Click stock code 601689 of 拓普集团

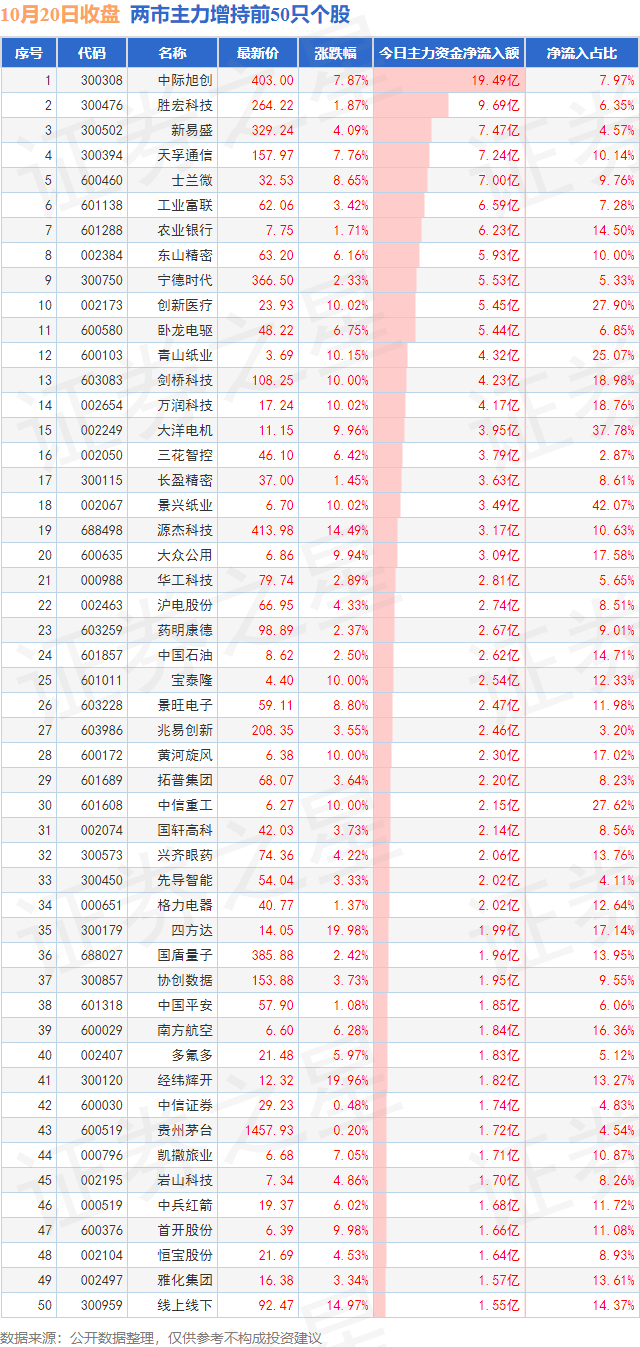(102, 780)
